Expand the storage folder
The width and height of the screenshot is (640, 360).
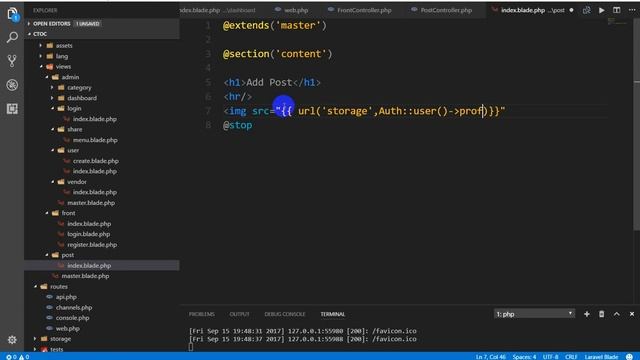(x=60, y=339)
